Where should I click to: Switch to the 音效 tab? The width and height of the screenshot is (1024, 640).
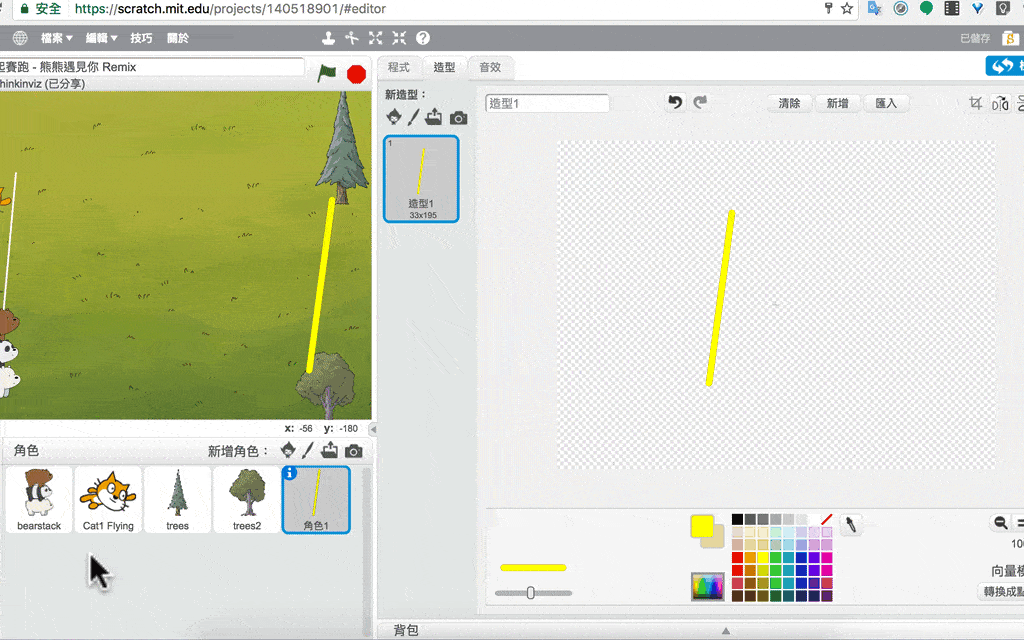(x=490, y=67)
